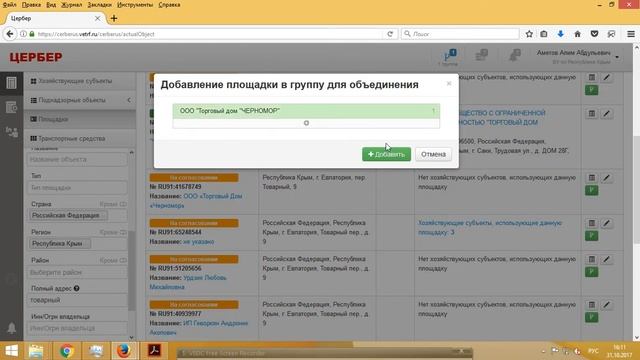Bookmark this page with the star icon
The width and height of the screenshot is (640, 360).
(x=529, y=34)
